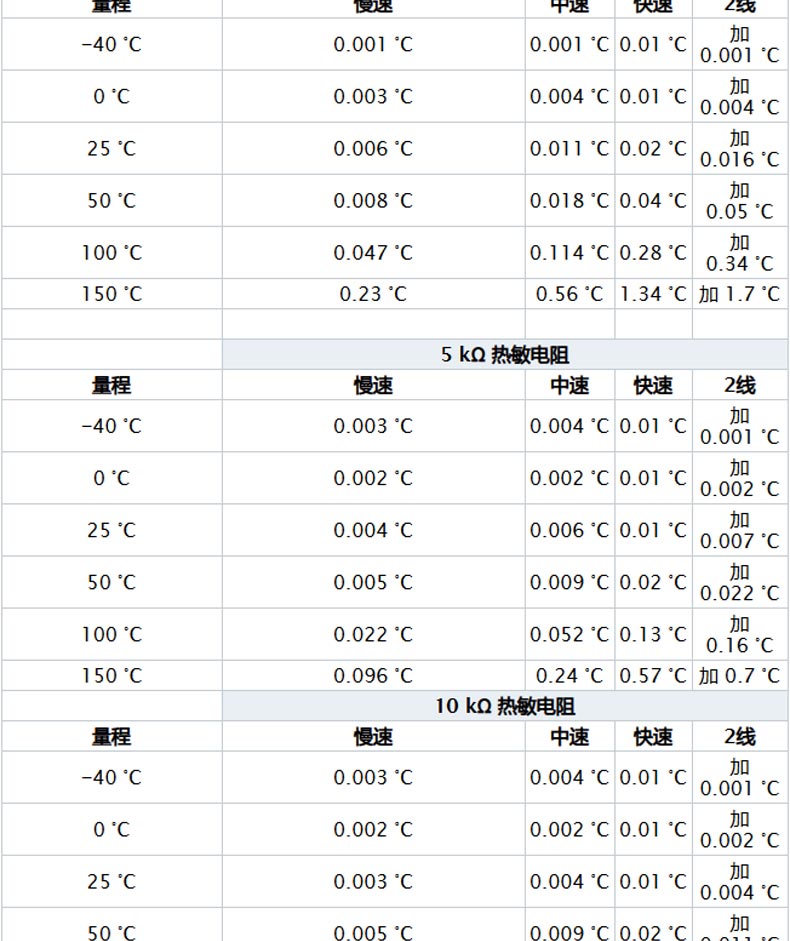Viewport: 790px width, 941px height.
Task: Click the 中速 header in the 5 kΩ table
Action: 569,385
